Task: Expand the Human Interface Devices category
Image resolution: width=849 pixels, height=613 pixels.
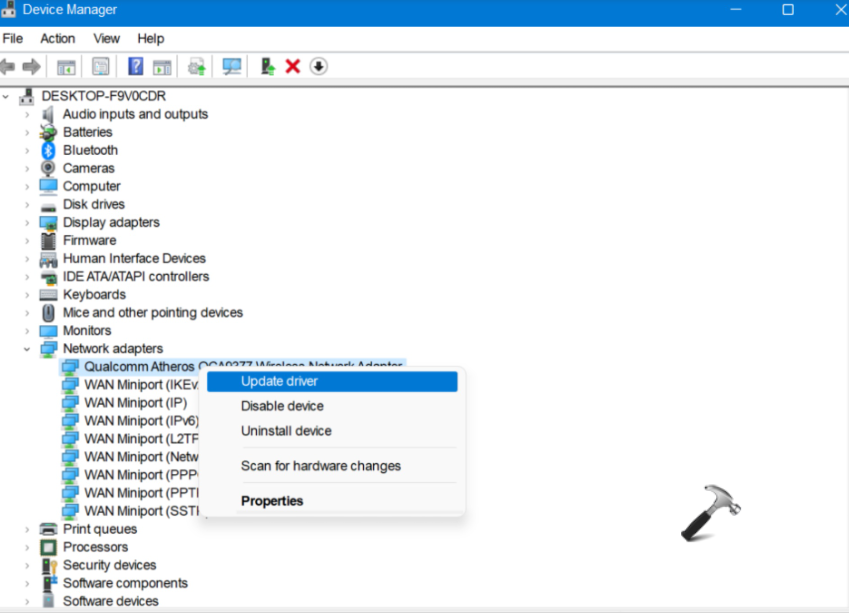Action: pyautogui.click(x=27, y=259)
